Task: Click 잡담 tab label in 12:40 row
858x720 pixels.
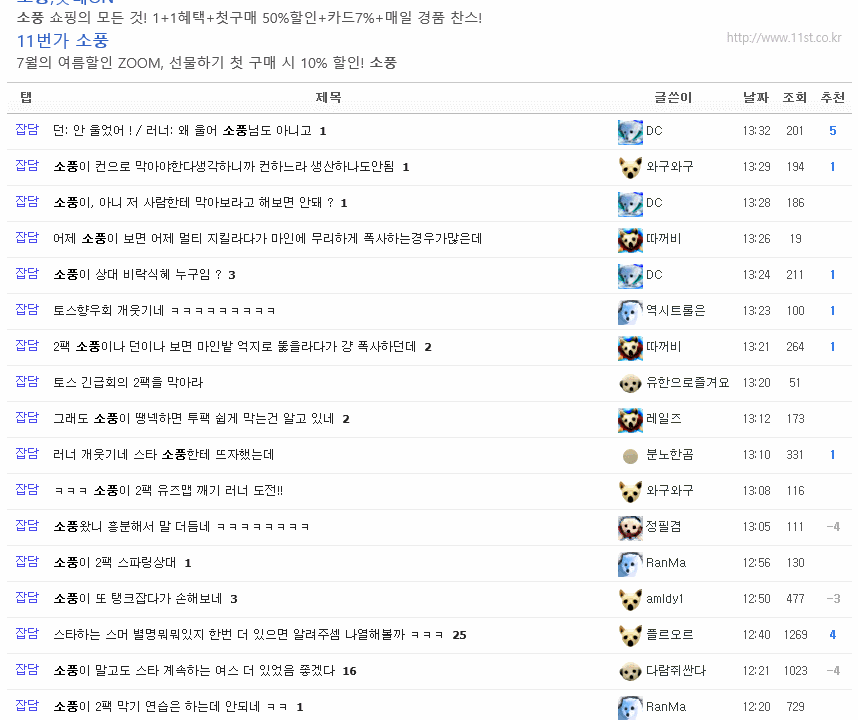Action: pos(27,634)
